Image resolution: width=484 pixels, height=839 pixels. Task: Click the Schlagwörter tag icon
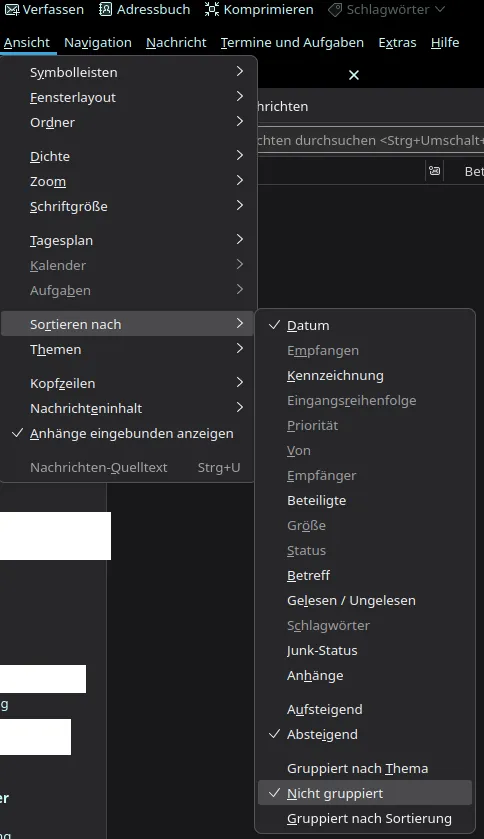pyautogui.click(x=335, y=10)
